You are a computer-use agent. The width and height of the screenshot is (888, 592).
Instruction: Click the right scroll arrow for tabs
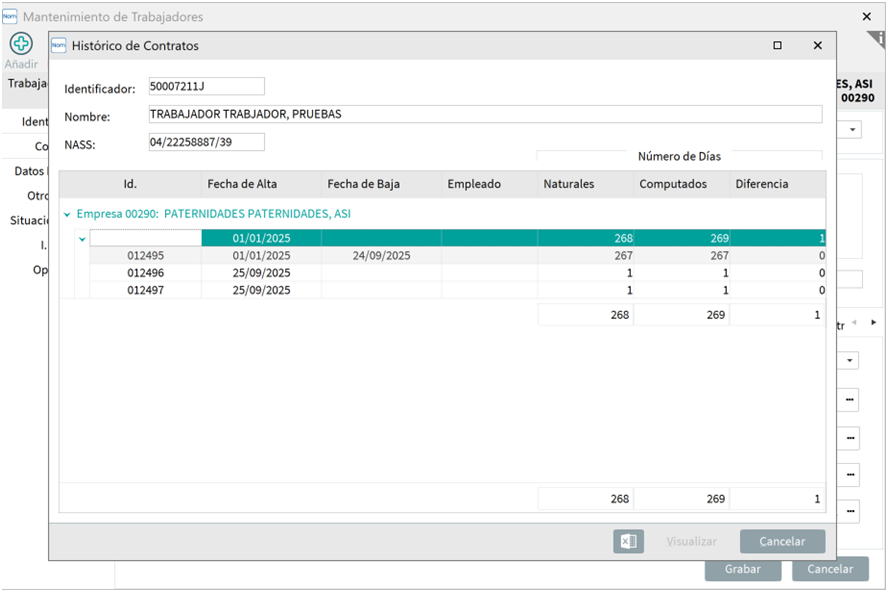coord(874,323)
